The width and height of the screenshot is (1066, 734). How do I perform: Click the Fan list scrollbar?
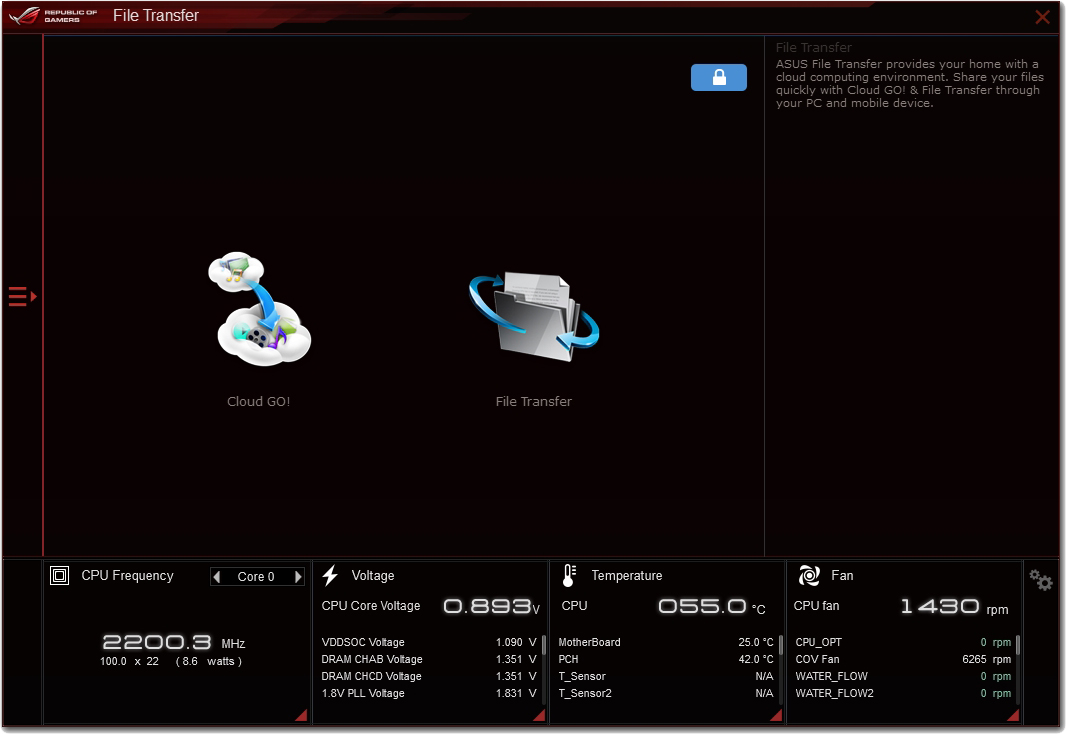1018,645
